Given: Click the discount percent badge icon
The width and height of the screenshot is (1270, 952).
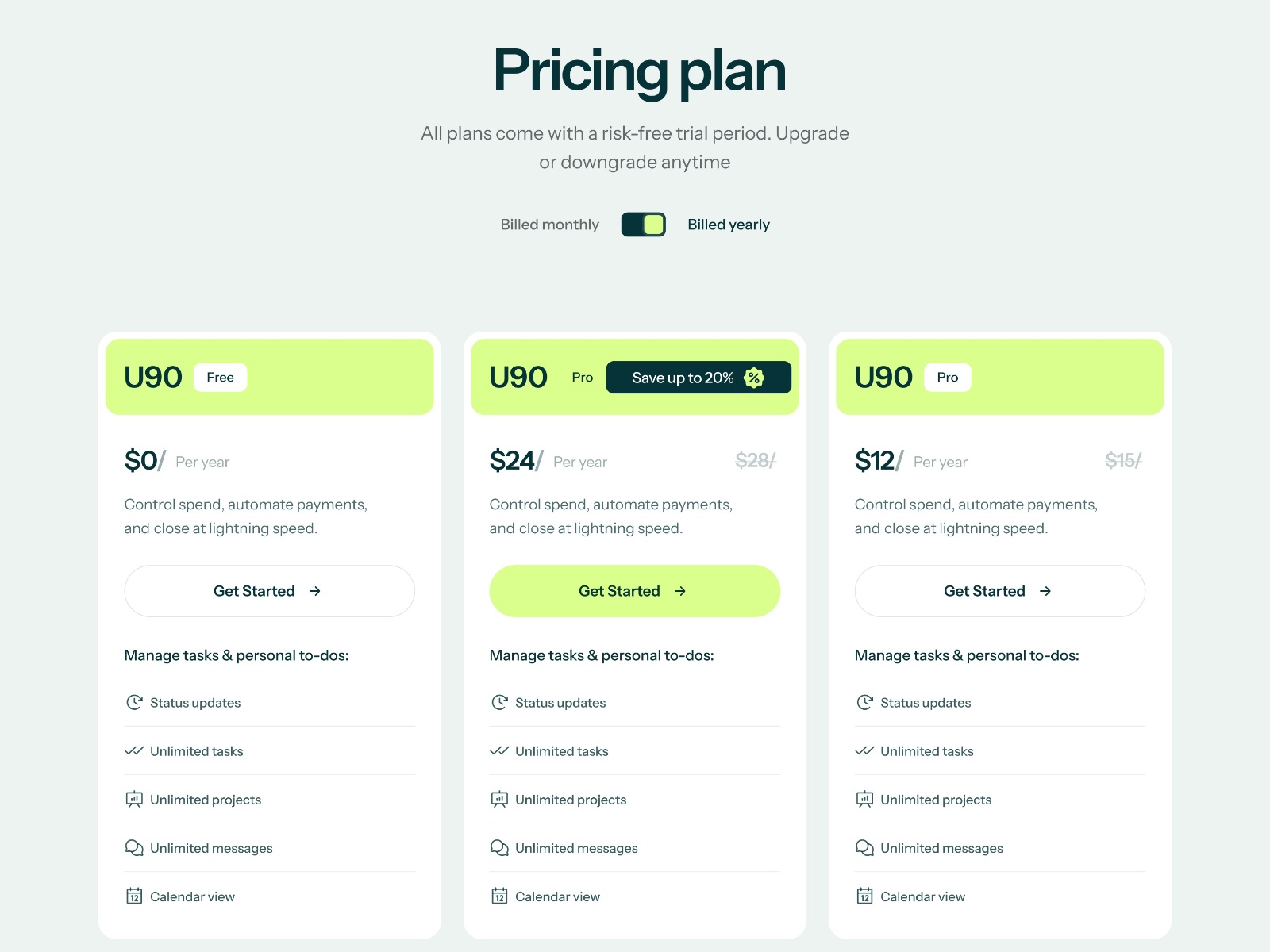Looking at the screenshot, I should click(x=754, y=378).
